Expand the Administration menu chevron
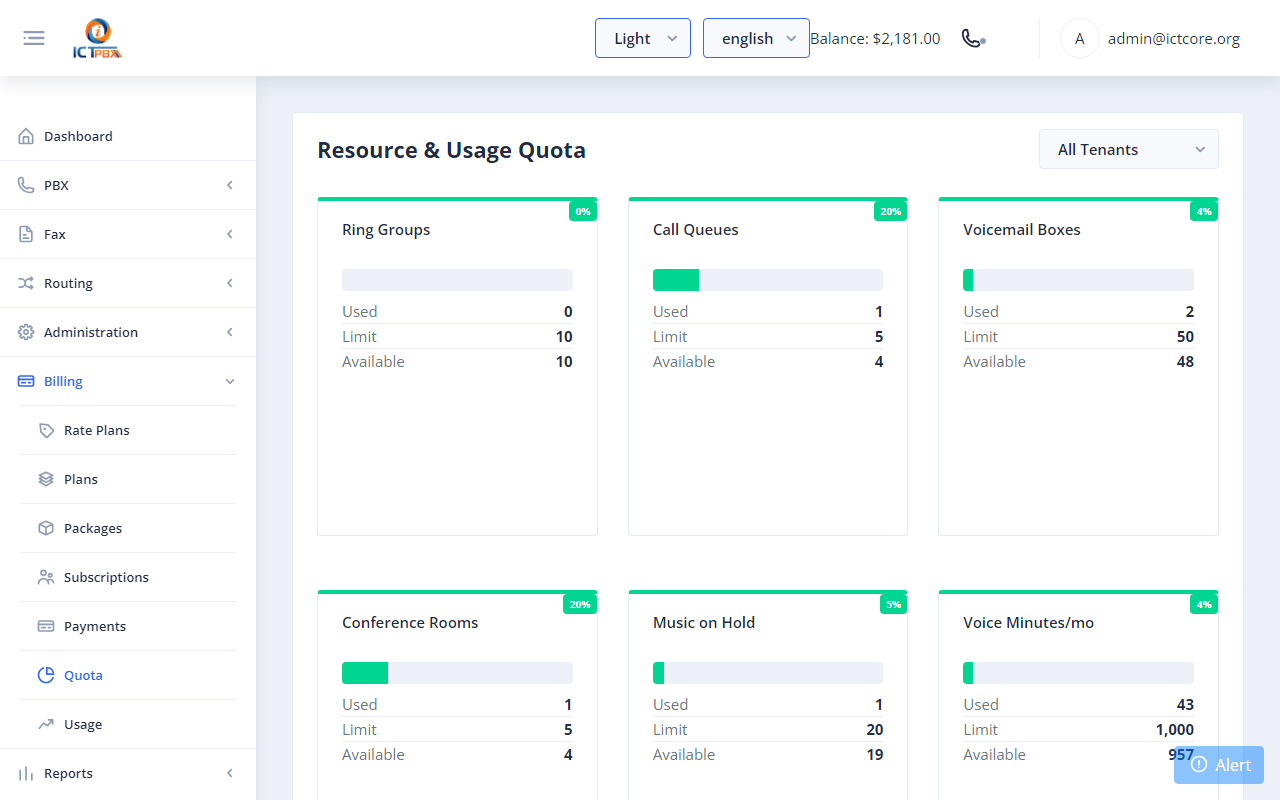The width and height of the screenshot is (1280, 800). coord(230,332)
